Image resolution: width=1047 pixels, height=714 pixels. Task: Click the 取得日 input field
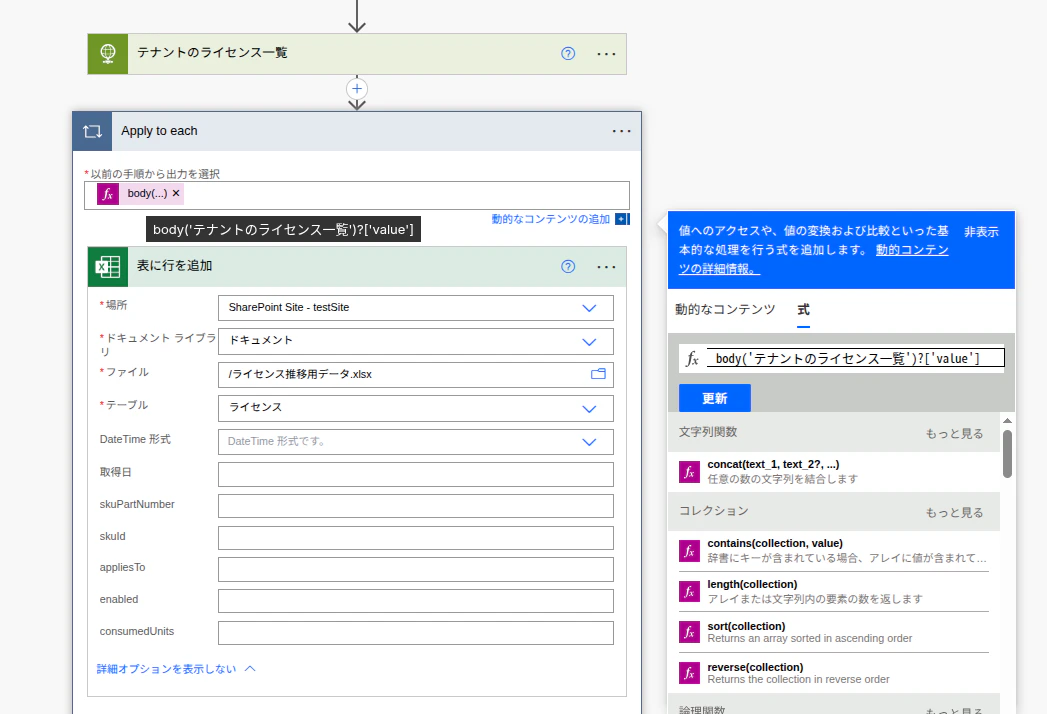click(415, 474)
